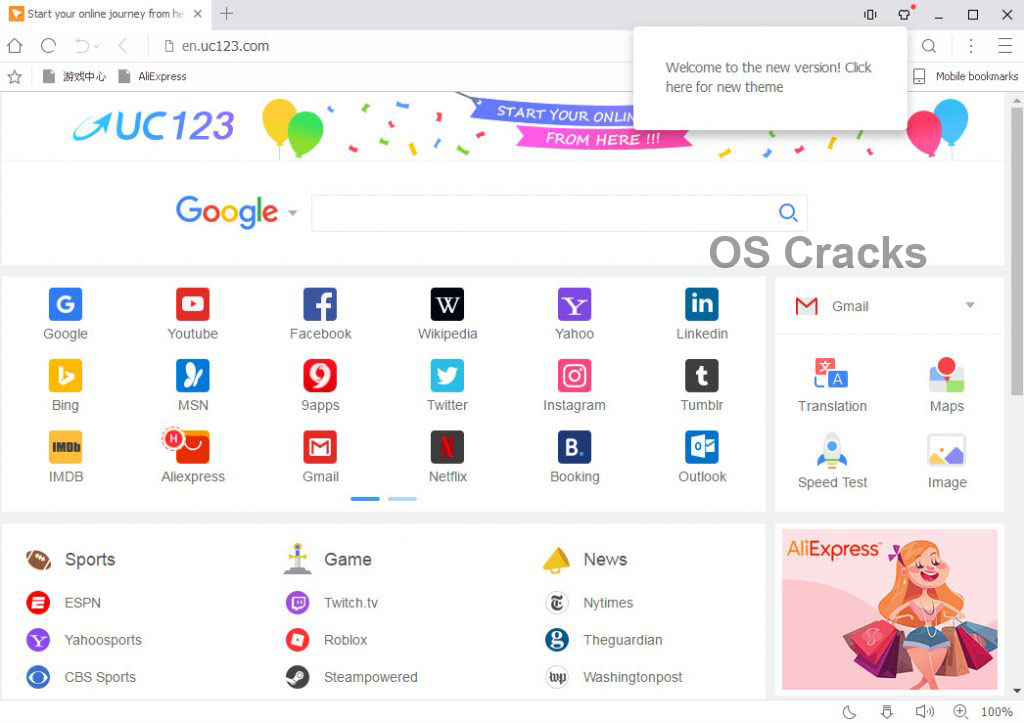Open the browser theme shirt icon

[x=904, y=14]
